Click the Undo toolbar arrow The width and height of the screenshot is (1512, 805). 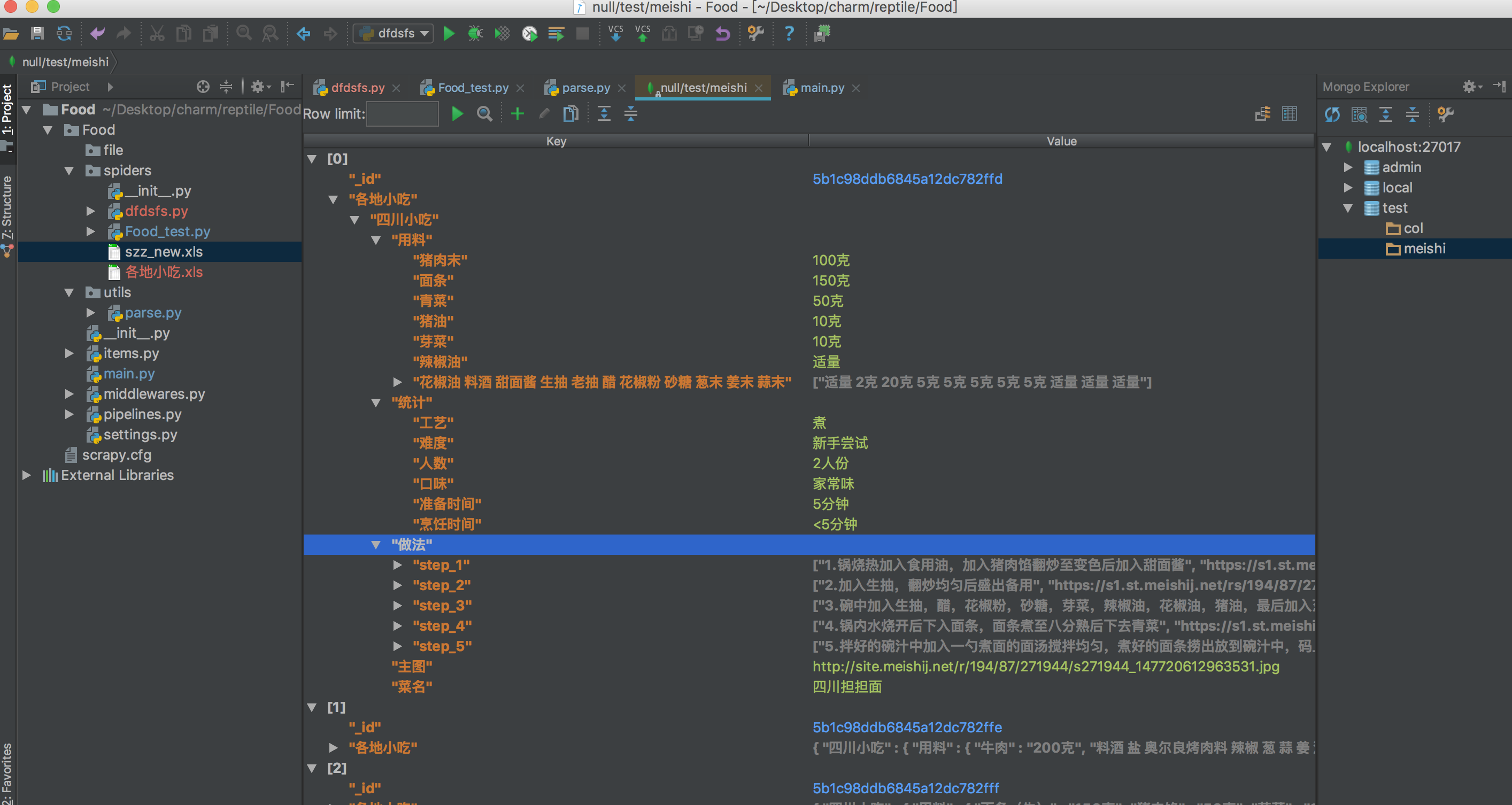pyautogui.click(x=97, y=34)
